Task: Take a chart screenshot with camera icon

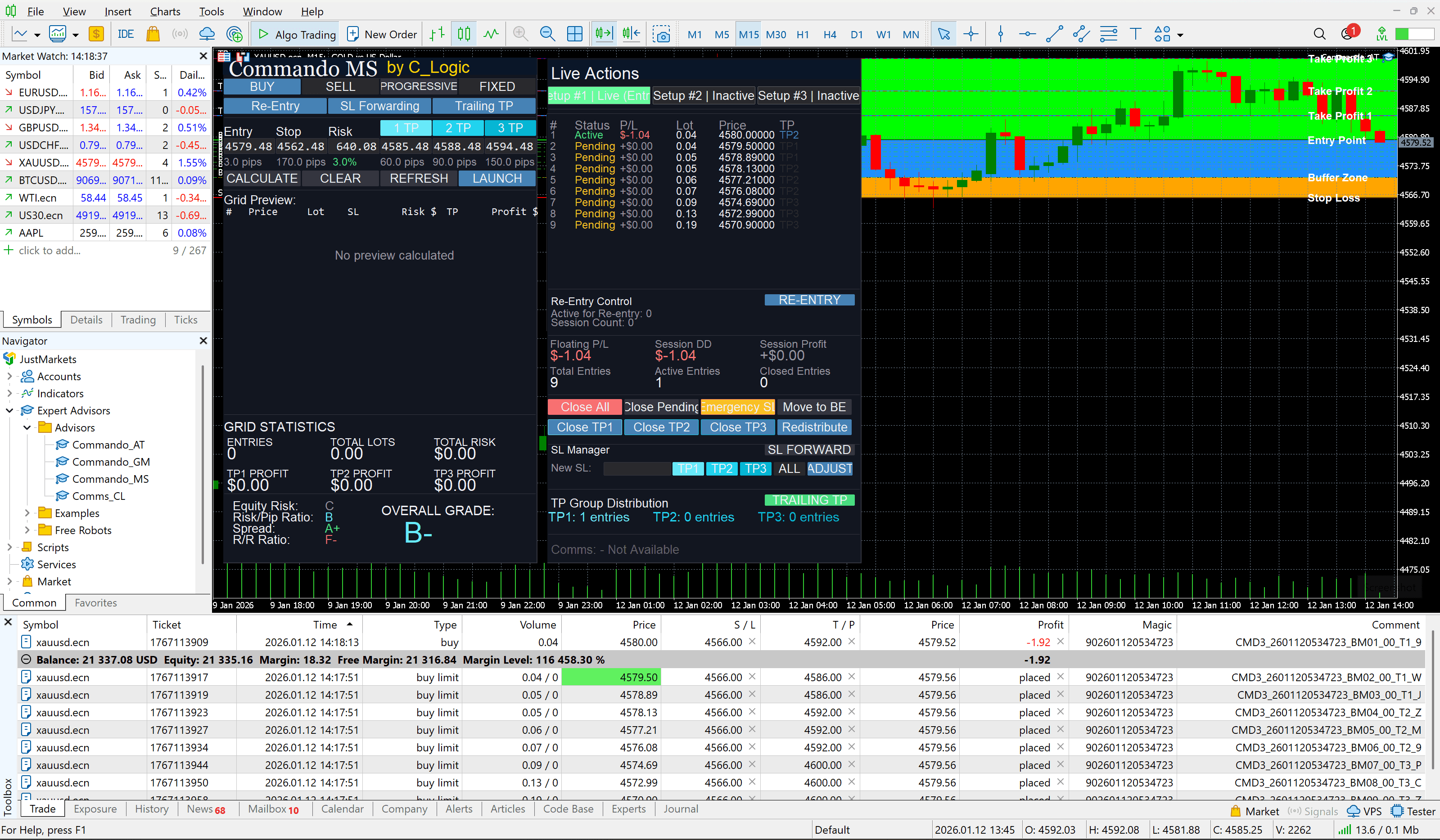Action: (x=661, y=34)
